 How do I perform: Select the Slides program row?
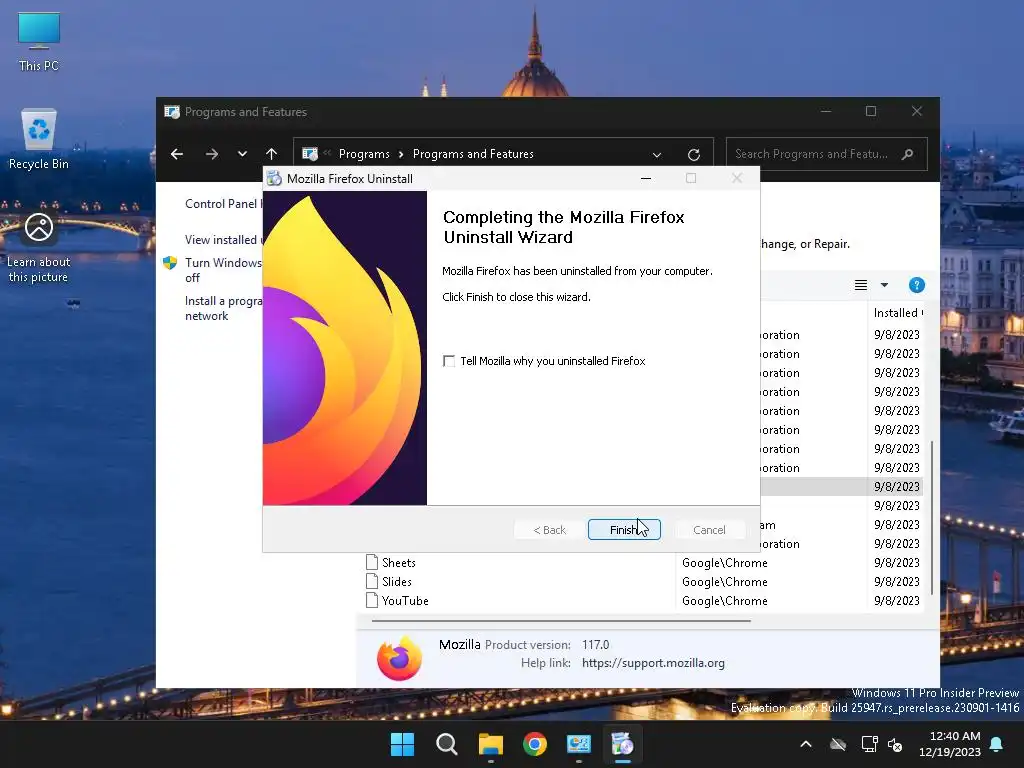[643, 582]
